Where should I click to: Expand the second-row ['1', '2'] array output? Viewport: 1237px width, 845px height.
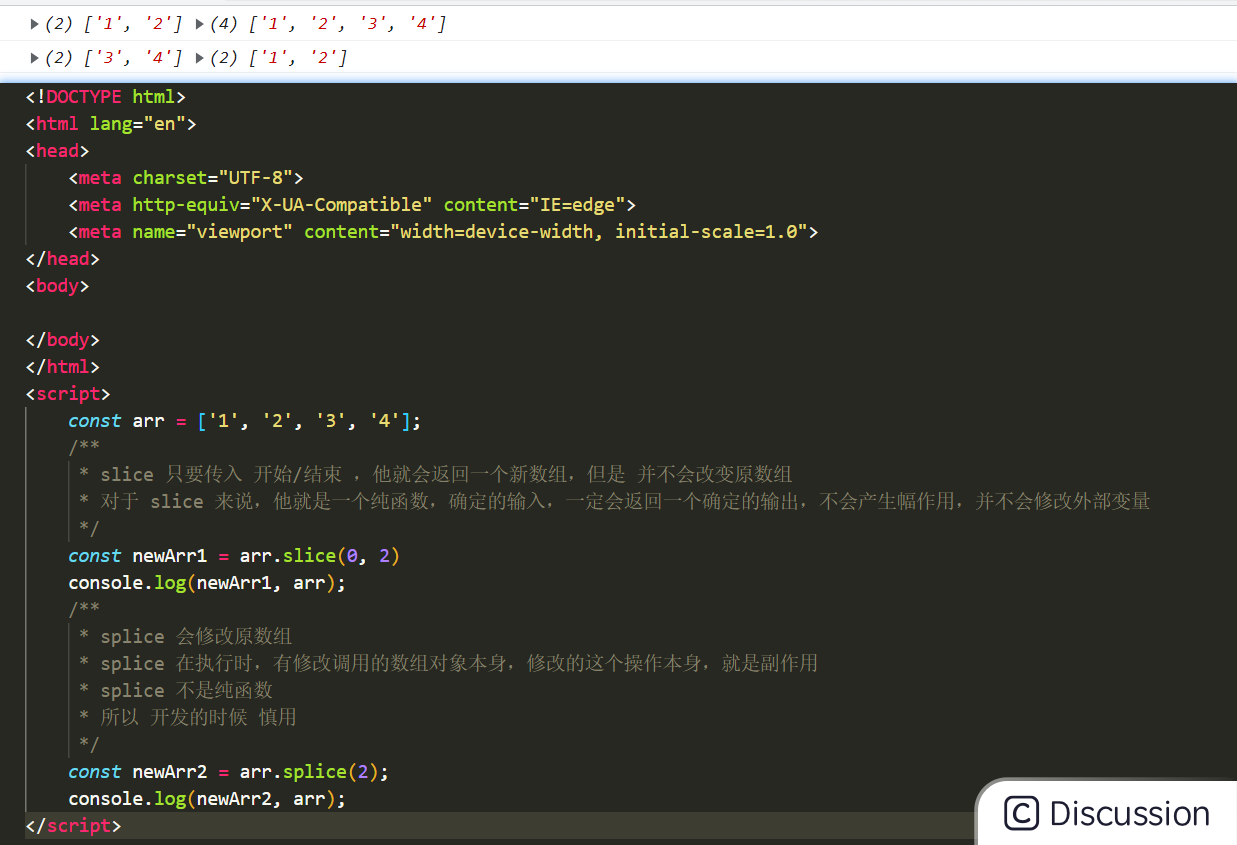[x=199, y=58]
